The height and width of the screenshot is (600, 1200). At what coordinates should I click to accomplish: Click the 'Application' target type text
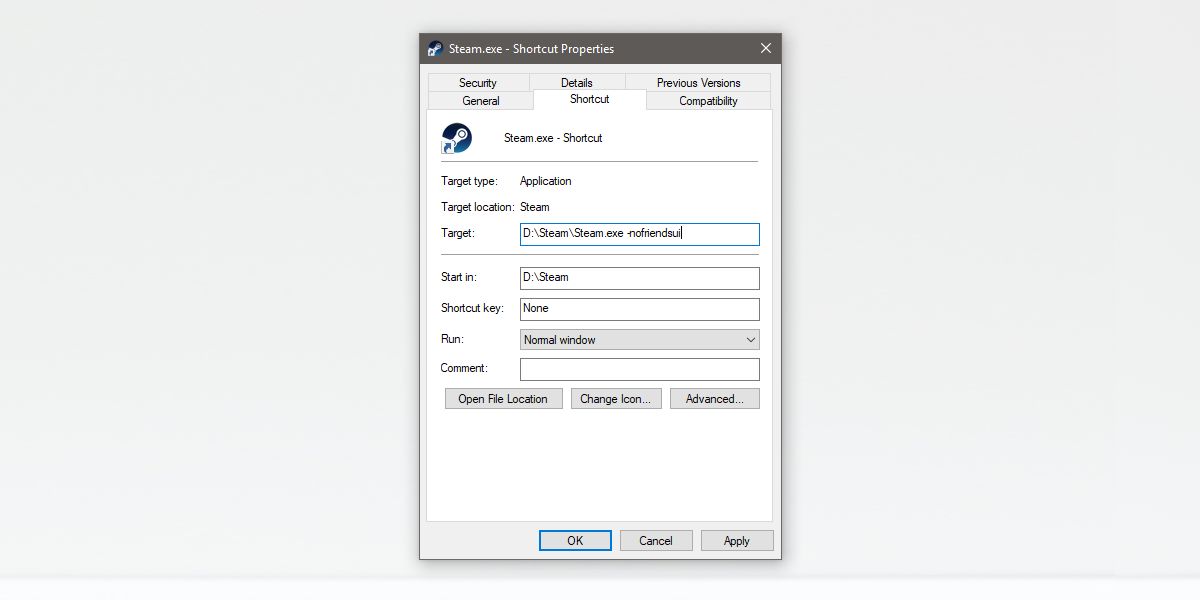(x=546, y=181)
